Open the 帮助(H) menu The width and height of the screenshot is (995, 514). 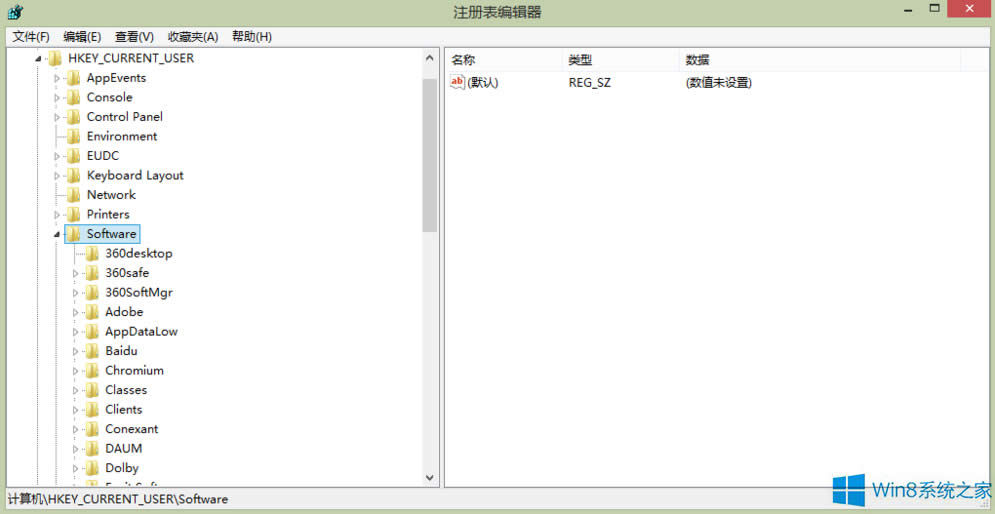tap(252, 37)
